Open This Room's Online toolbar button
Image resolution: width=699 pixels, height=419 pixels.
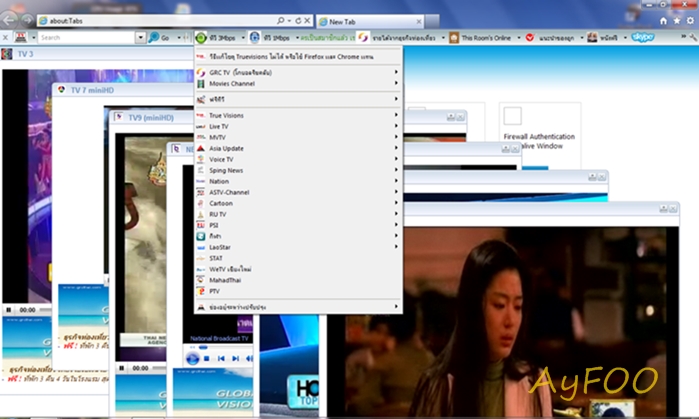click(x=481, y=38)
